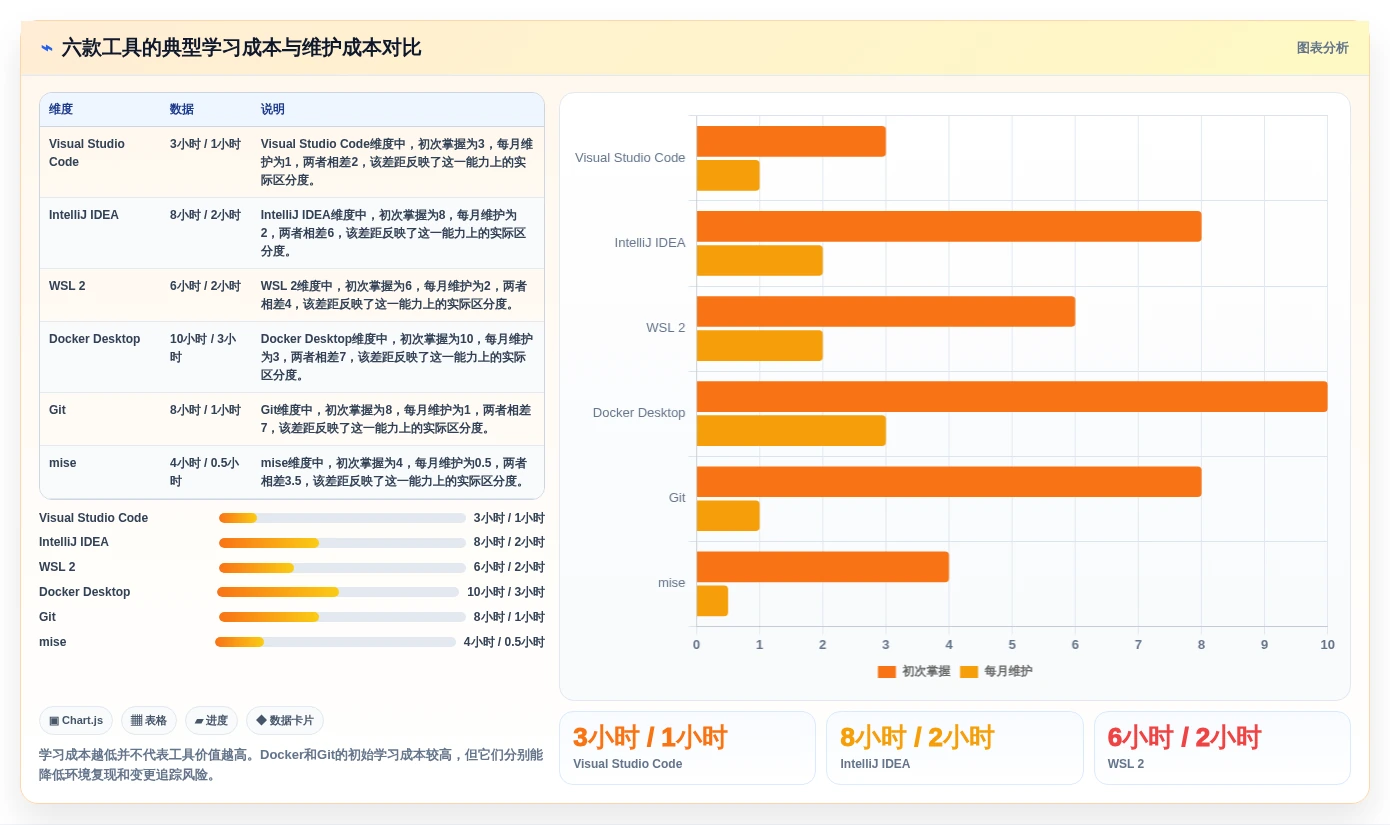This screenshot has width=1390, height=825.
Task: Click the Docker Desktop table cell
Action: [x=100, y=357]
